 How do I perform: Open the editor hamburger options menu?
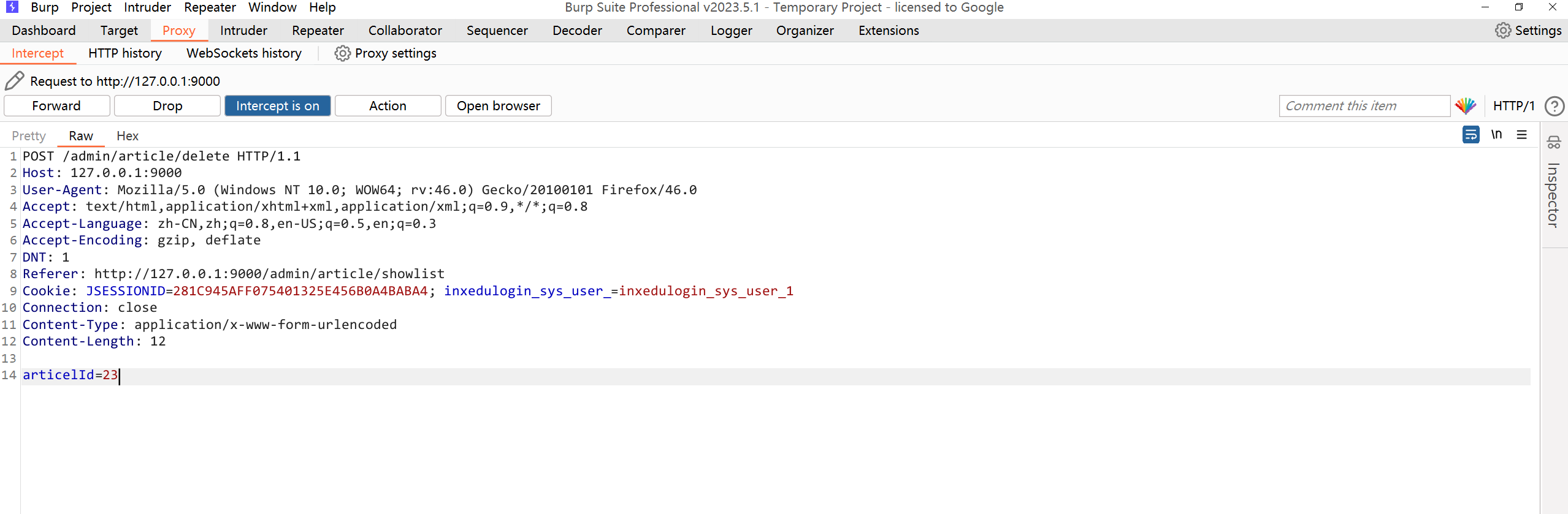tap(1522, 134)
